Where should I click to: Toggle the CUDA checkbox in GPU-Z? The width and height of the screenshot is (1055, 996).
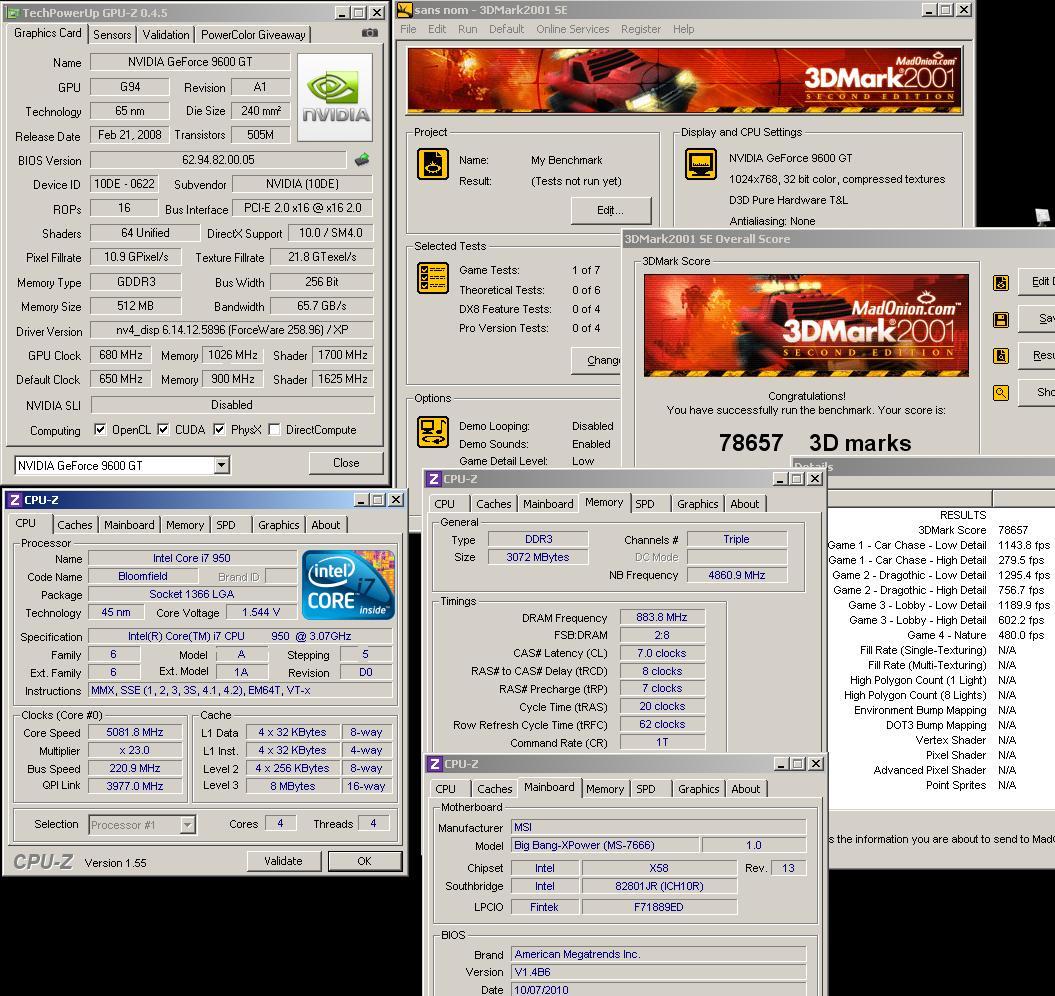[x=163, y=429]
